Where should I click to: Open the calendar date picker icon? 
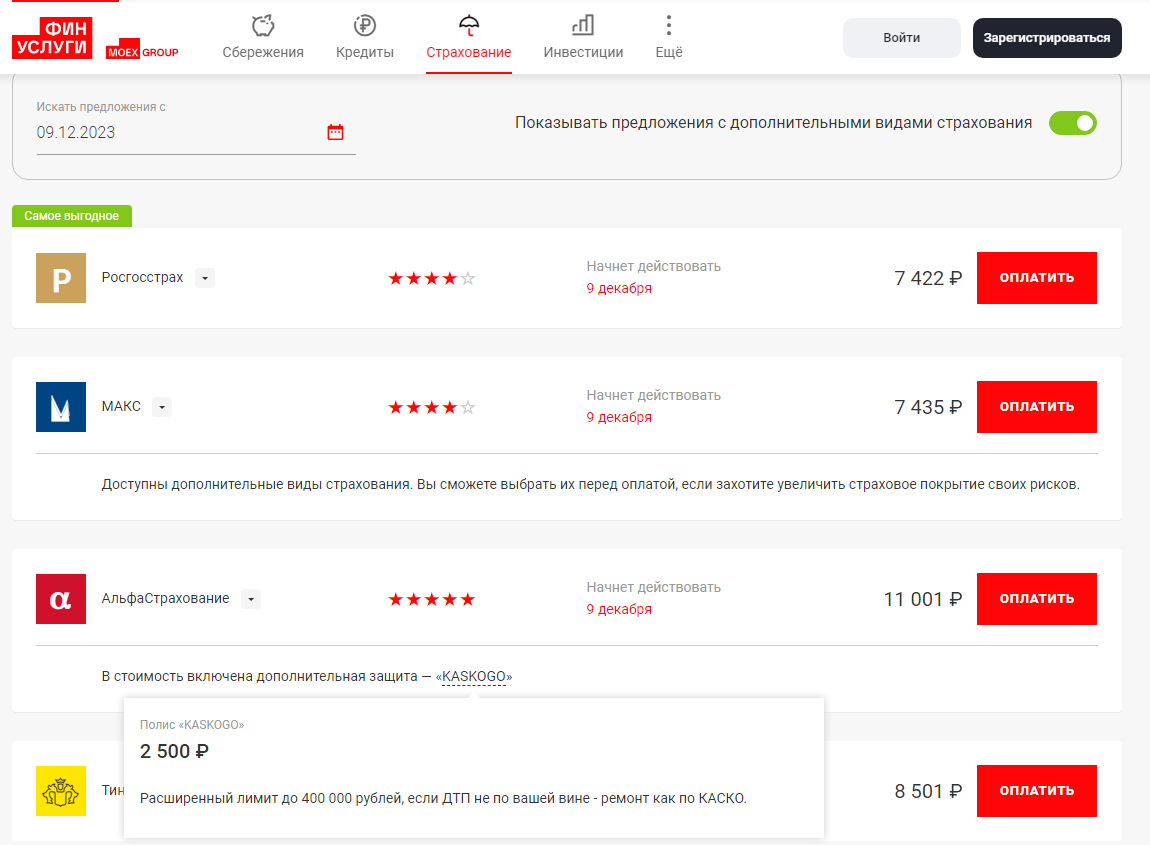(x=335, y=132)
